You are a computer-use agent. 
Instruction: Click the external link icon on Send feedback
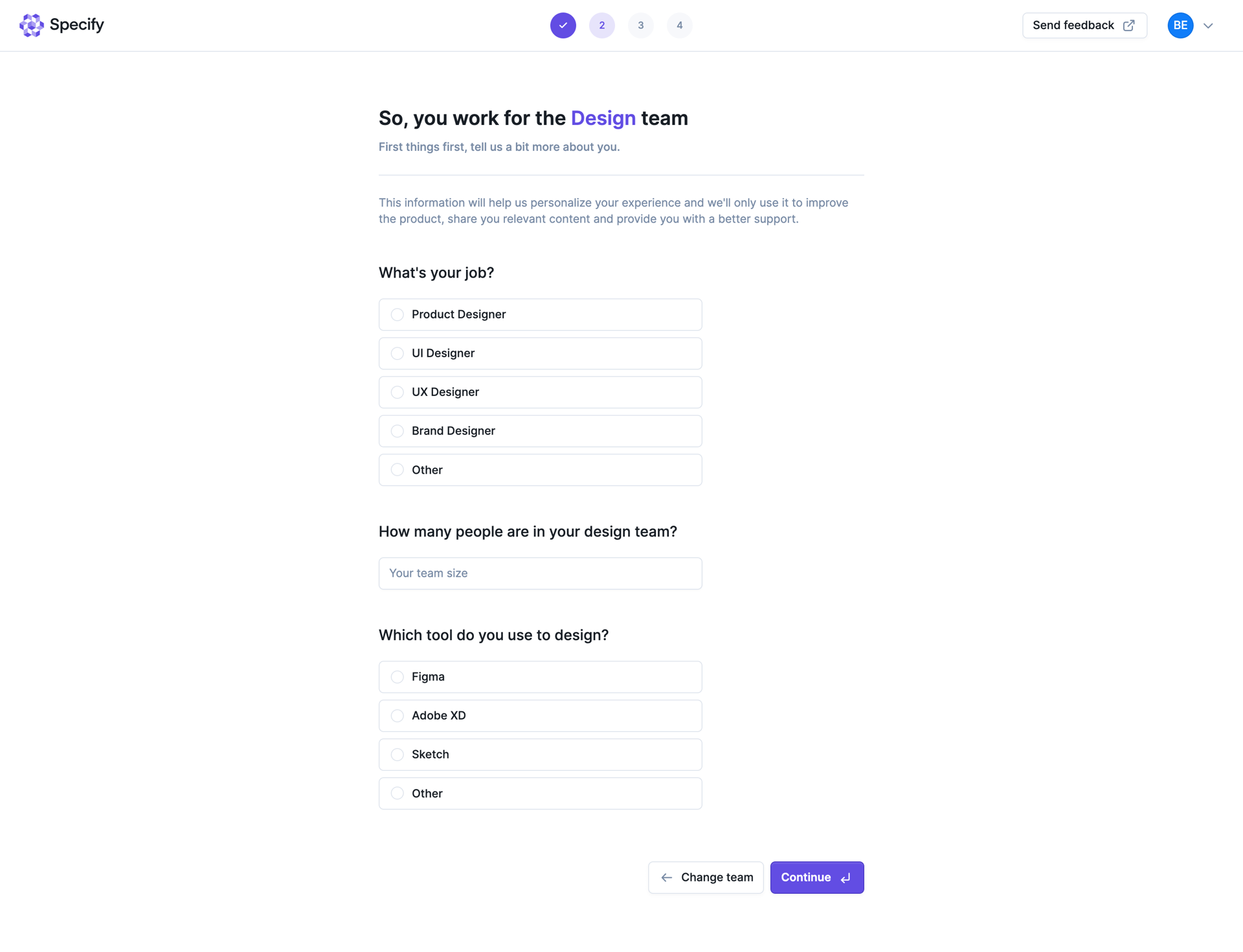(1129, 25)
